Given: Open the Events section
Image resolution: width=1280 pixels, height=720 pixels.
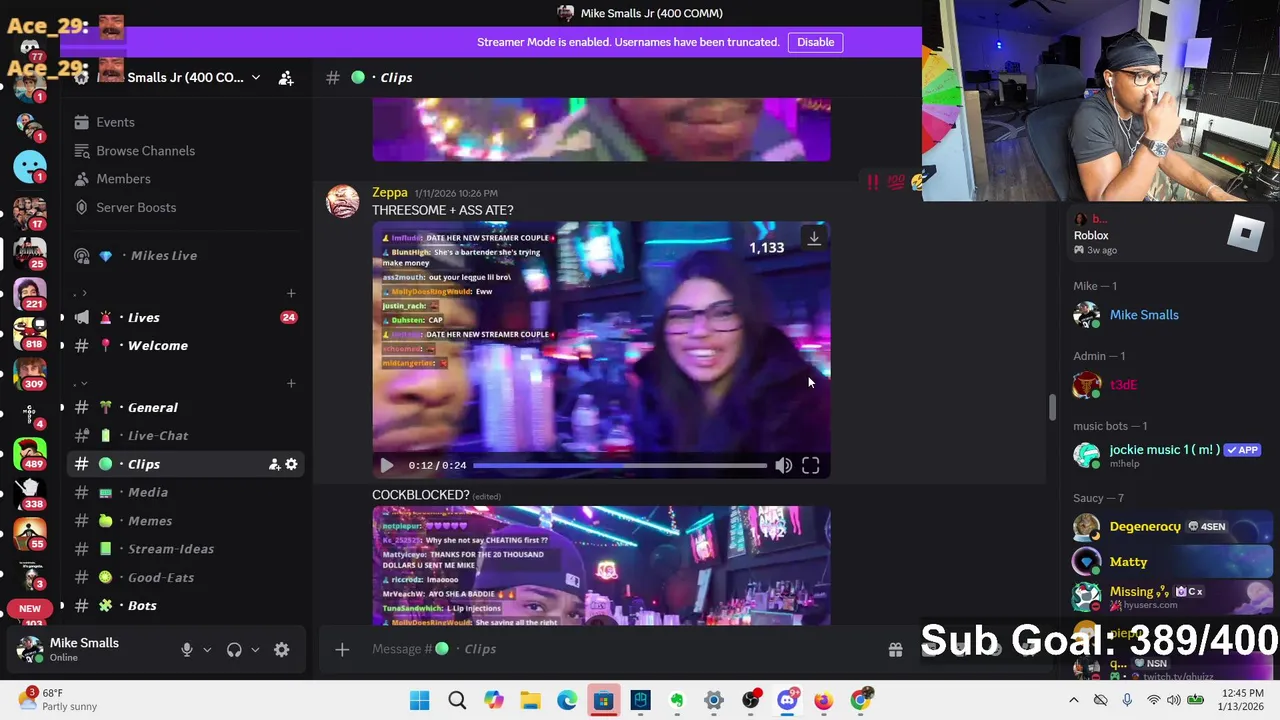Looking at the screenshot, I should 115,122.
